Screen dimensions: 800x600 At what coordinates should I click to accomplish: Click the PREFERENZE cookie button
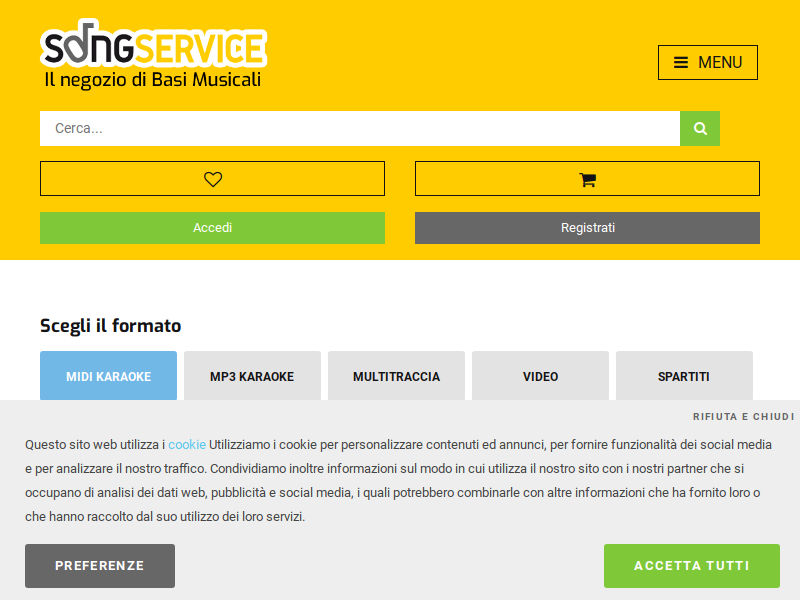pos(100,566)
